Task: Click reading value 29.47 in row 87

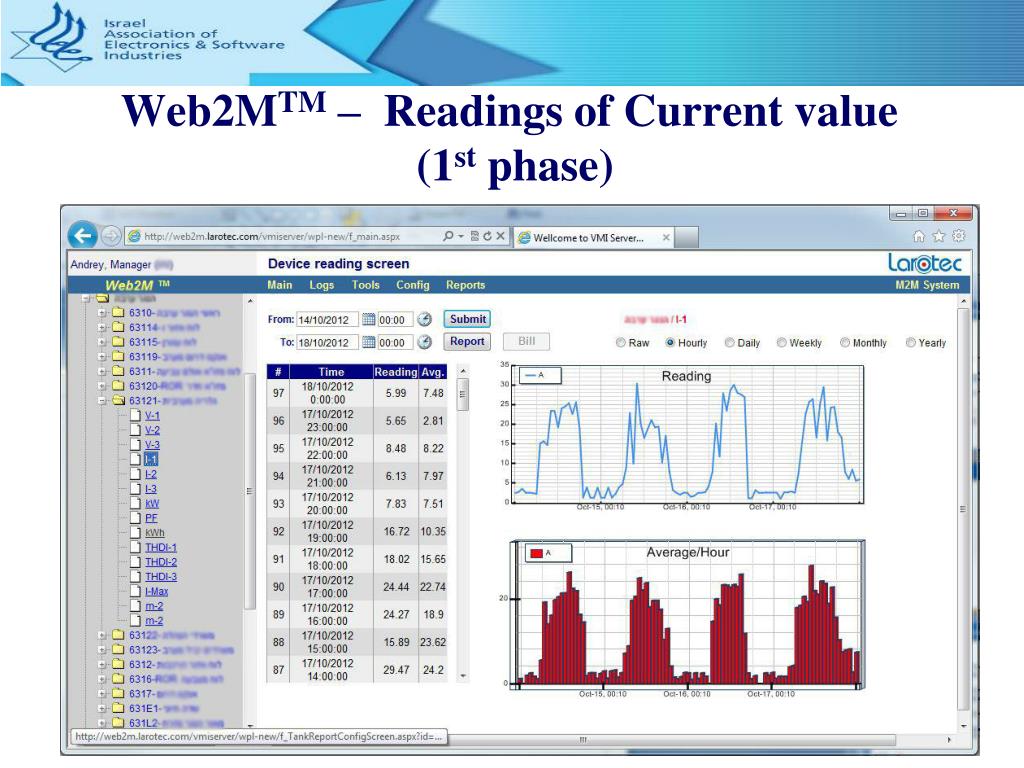Action: click(x=396, y=669)
